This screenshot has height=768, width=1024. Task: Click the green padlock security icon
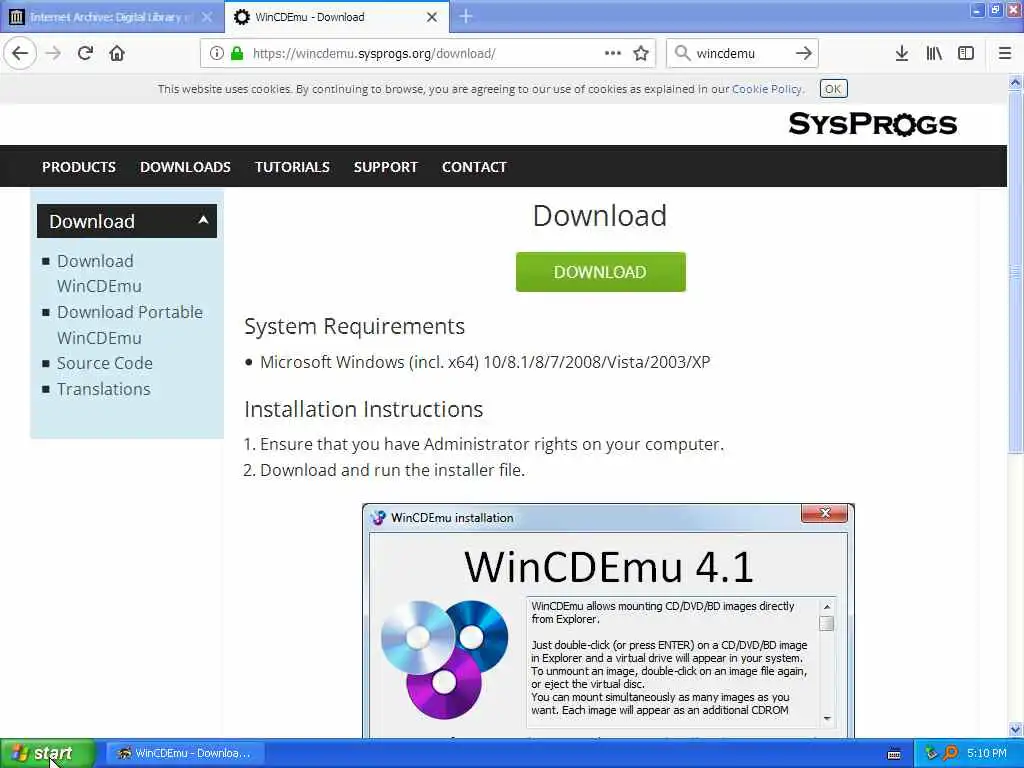pyautogui.click(x=237, y=54)
